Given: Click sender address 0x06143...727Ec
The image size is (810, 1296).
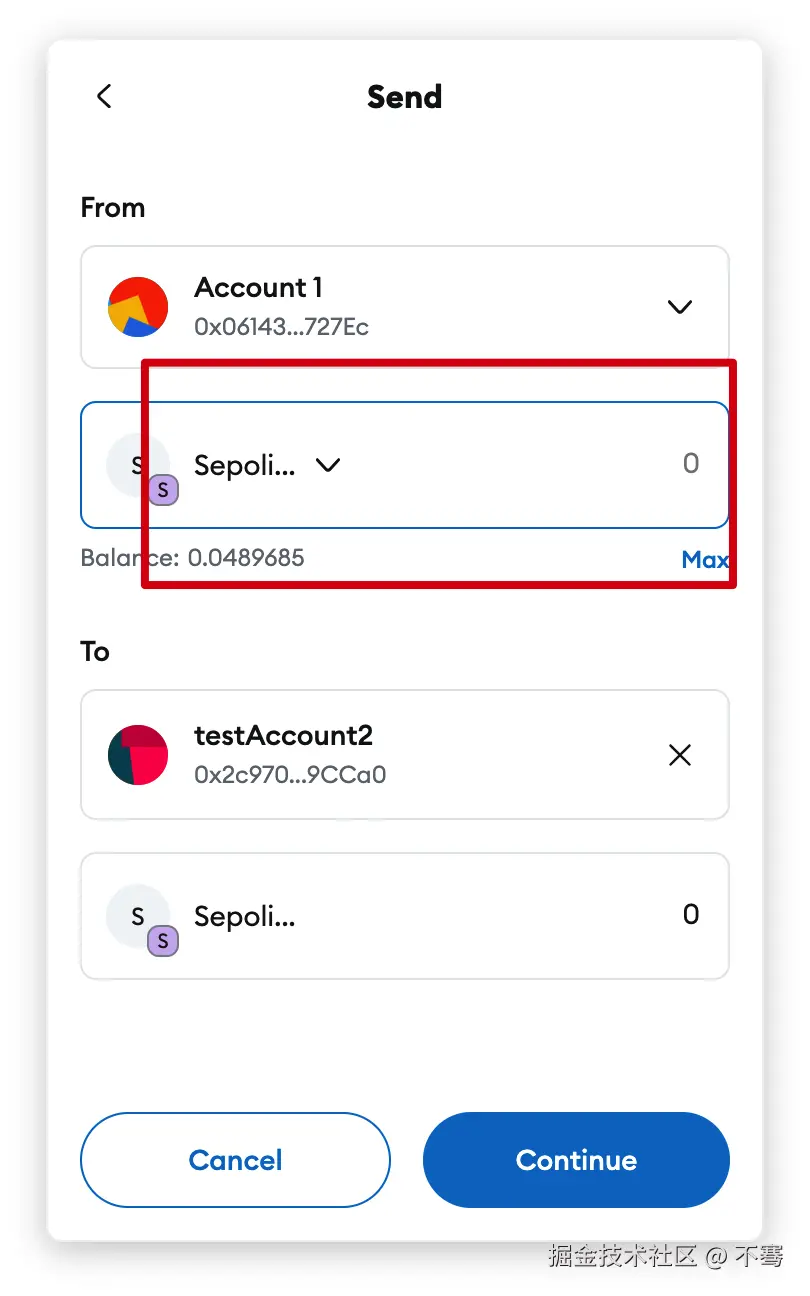Looking at the screenshot, I should [281, 327].
